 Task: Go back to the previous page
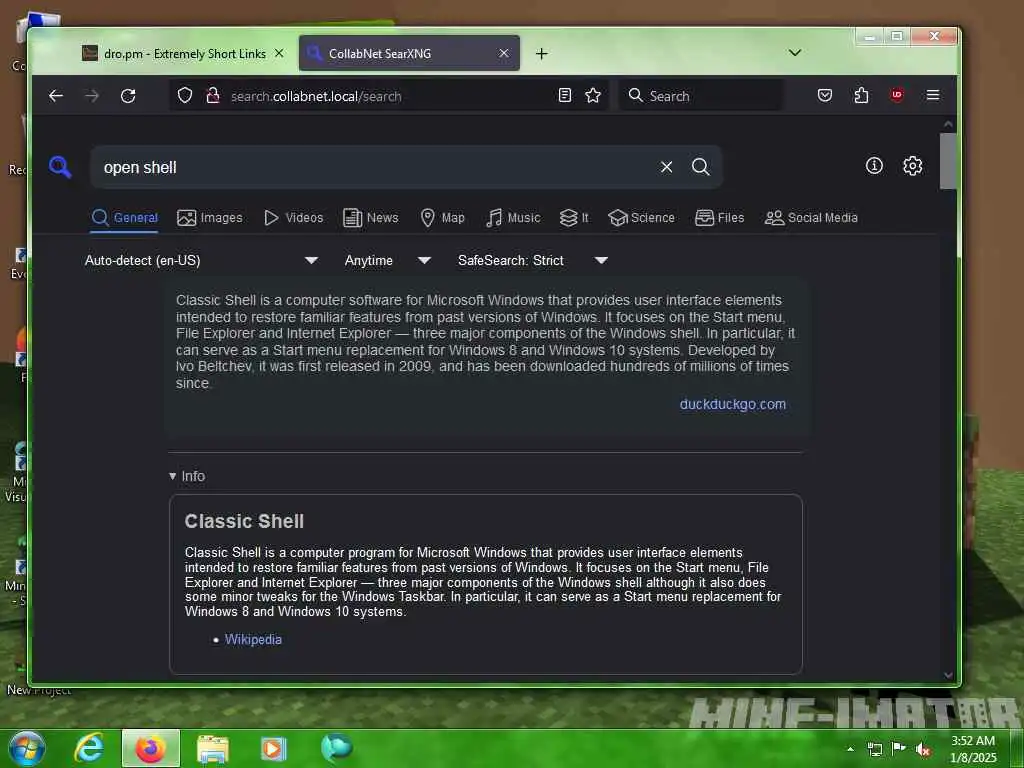56,96
